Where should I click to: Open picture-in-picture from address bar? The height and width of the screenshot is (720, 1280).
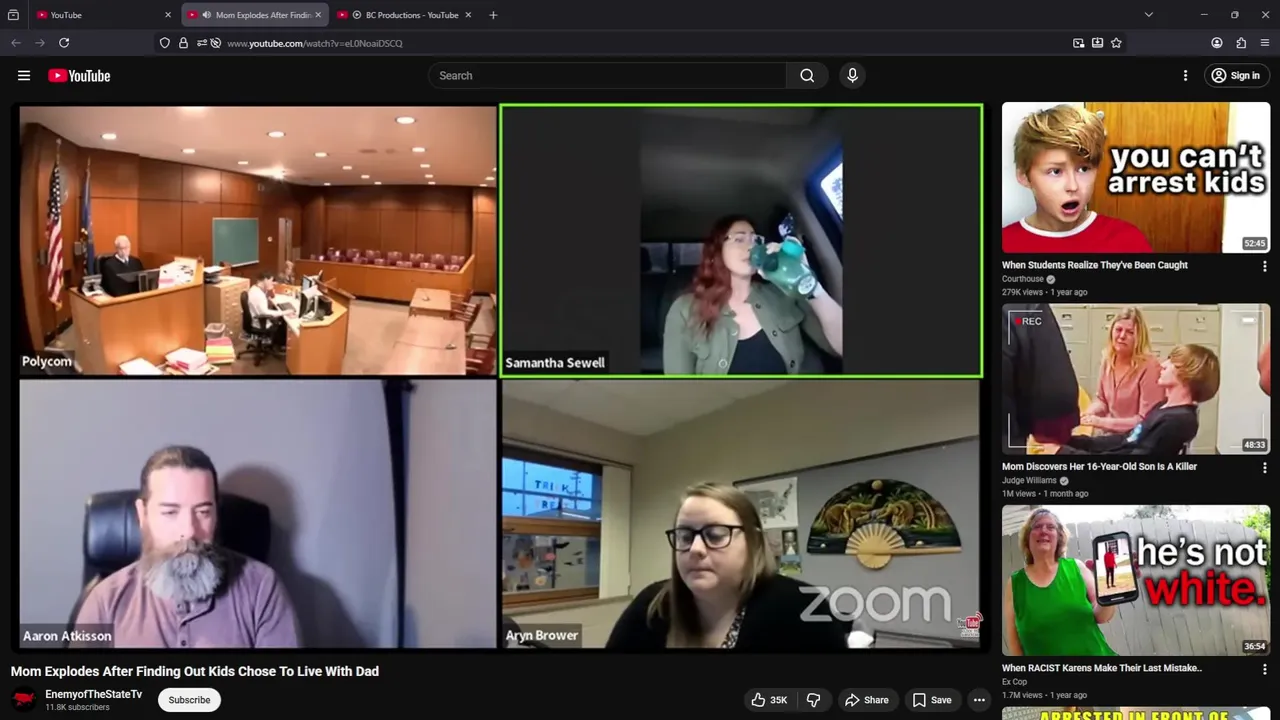1078,43
